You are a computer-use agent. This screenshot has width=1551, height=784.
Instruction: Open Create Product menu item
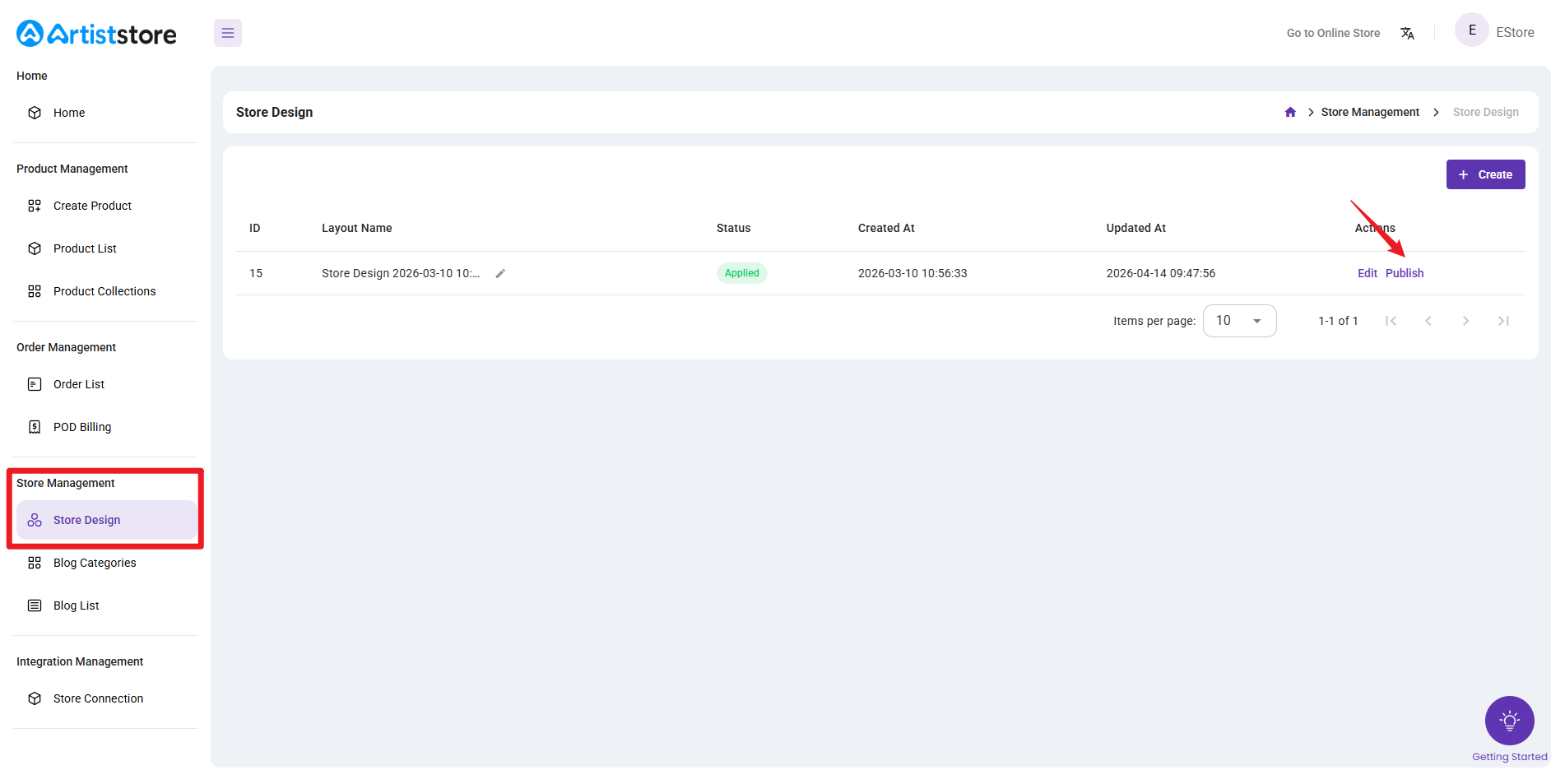point(107,206)
